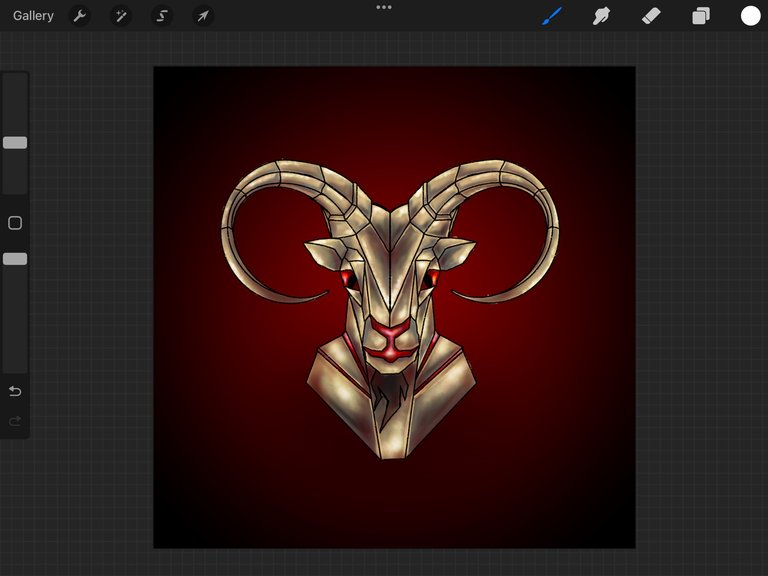Select the Paint brush tool
Viewport: 768px width, 576px height.
tap(552, 16)
